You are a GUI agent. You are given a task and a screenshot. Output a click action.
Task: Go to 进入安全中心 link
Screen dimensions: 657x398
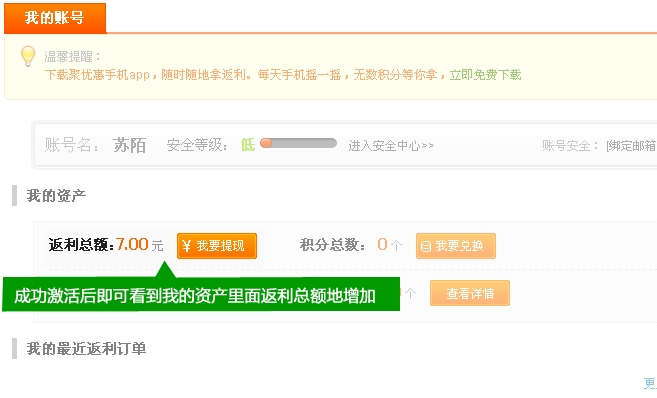point(391,146)
